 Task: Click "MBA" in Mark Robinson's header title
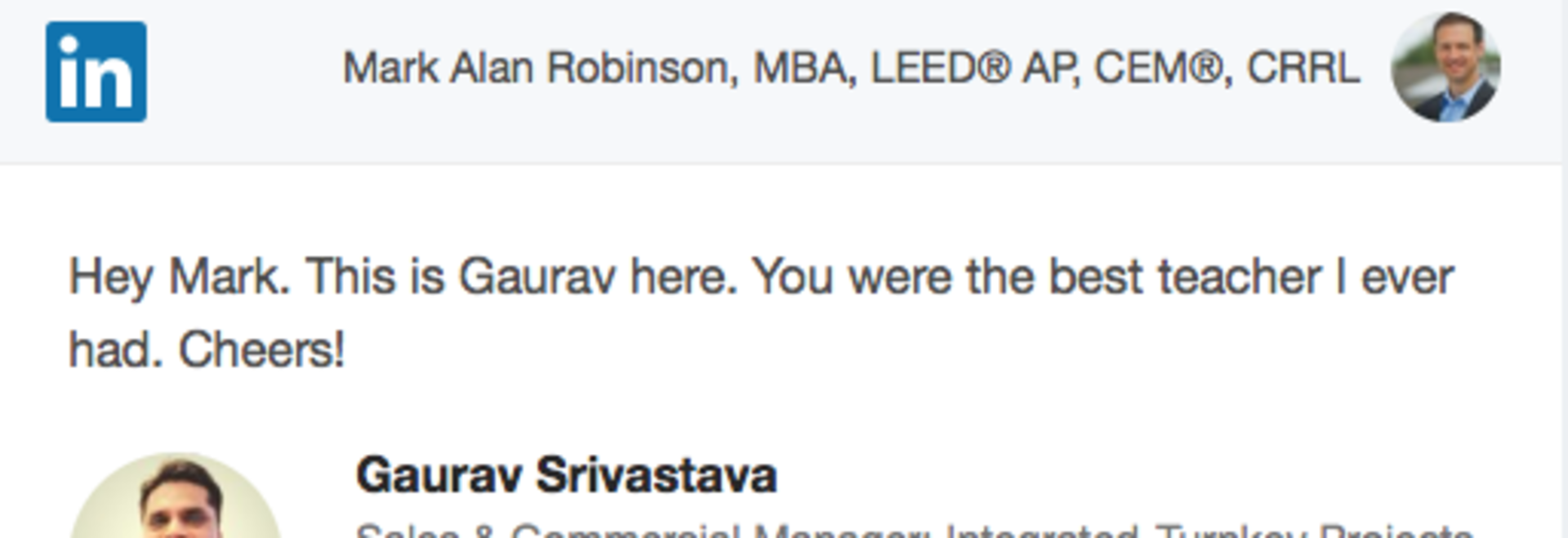tap(804, 68)
